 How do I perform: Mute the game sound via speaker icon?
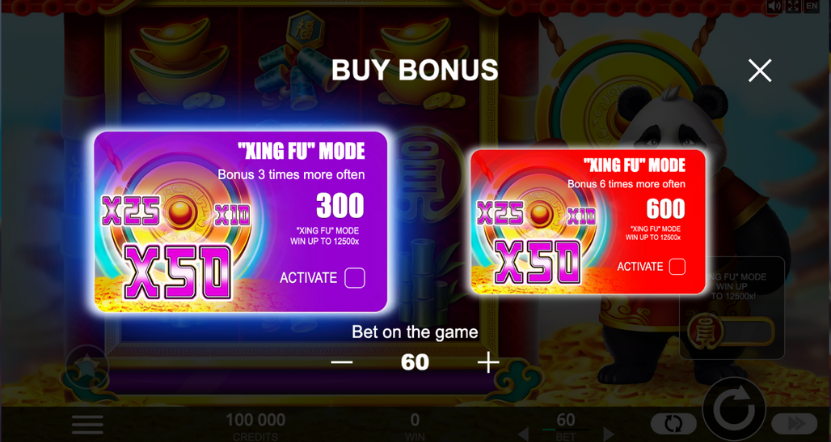point(775,6)
